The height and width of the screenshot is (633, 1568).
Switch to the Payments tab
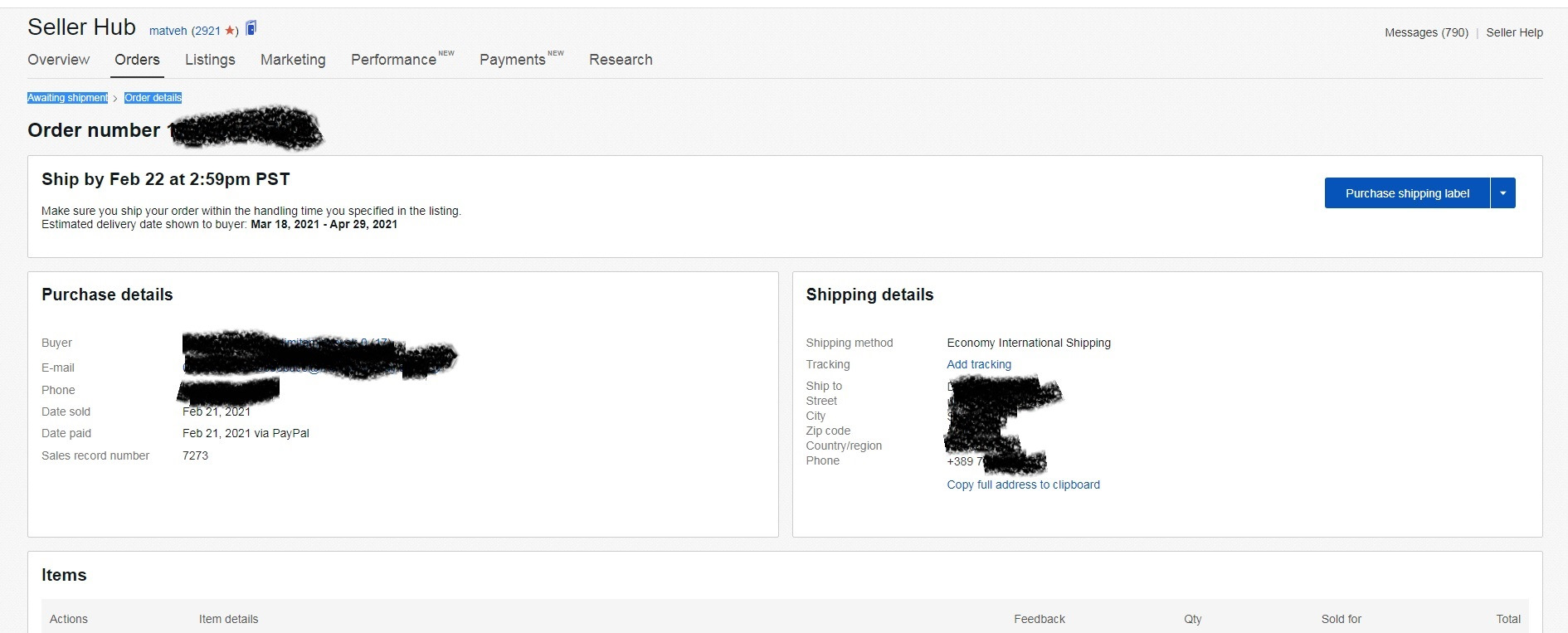pyautogui.click(x=512, y=60)
